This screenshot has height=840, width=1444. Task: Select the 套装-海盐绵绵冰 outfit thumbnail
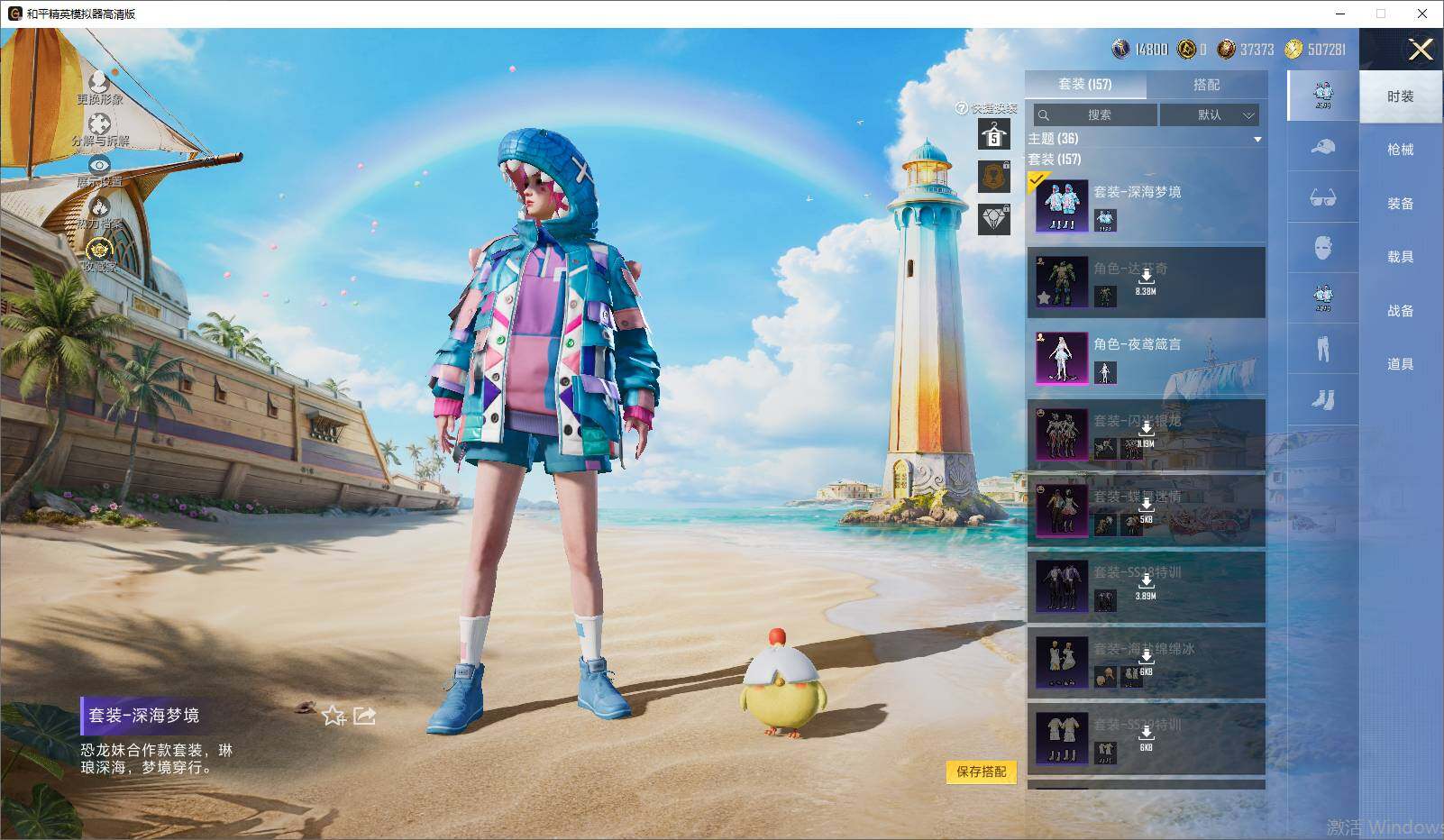[x=1062, y=662]
